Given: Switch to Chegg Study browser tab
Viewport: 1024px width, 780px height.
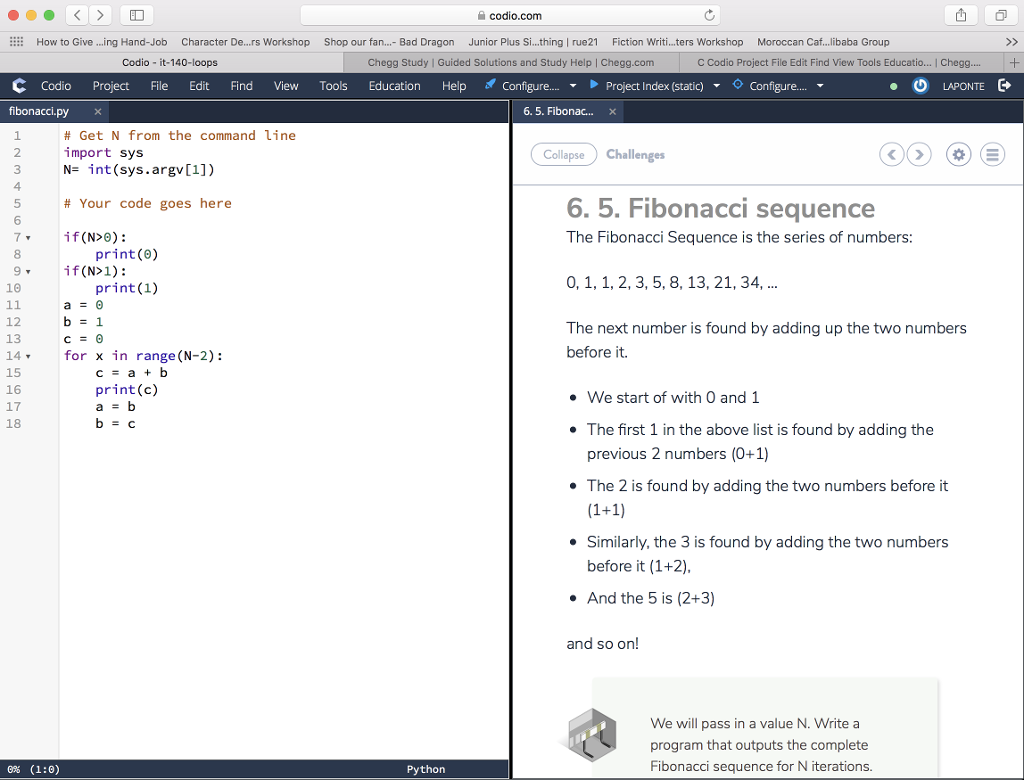Looking at the screenshot, I should [x=511, y=63].
